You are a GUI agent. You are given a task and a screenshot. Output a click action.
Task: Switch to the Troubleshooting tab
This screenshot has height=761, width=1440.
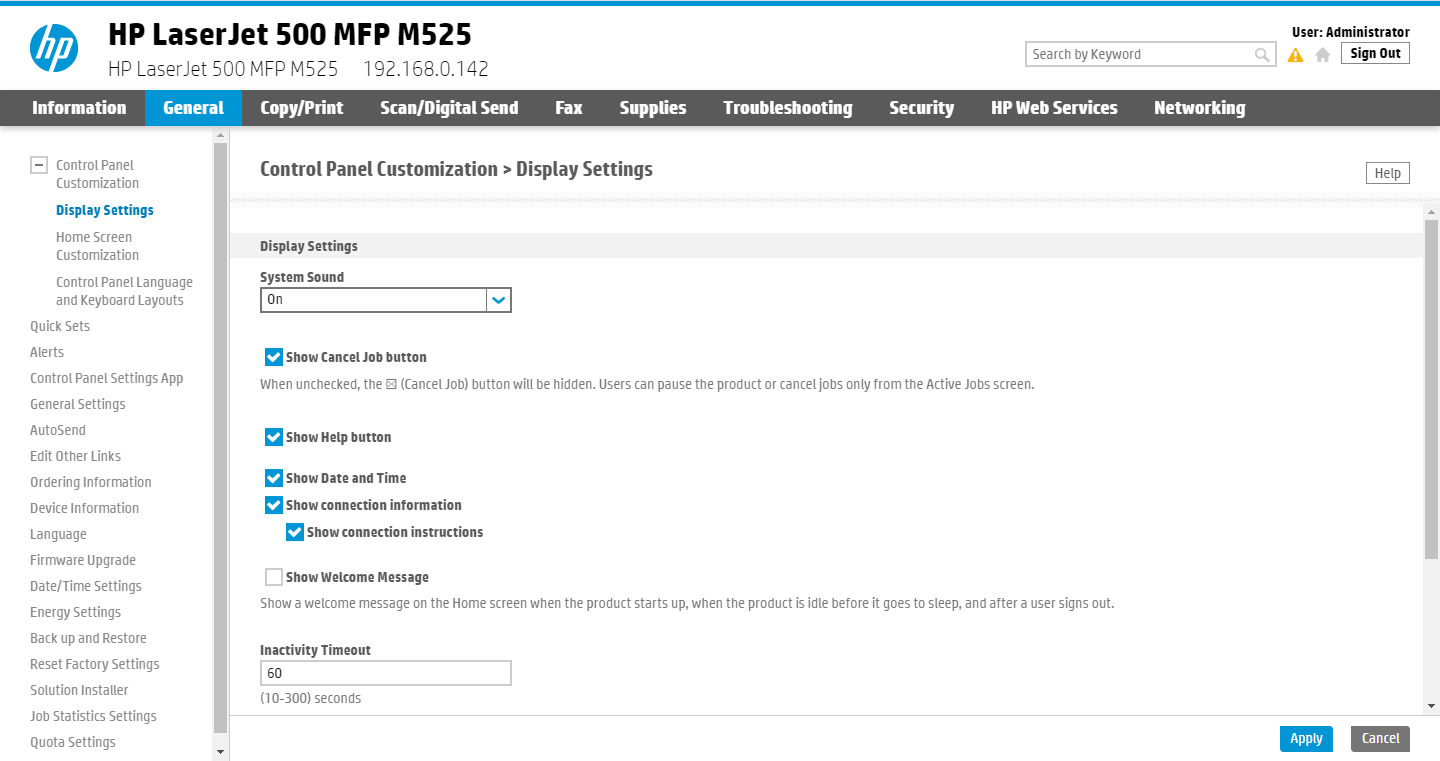pos(788,108)
